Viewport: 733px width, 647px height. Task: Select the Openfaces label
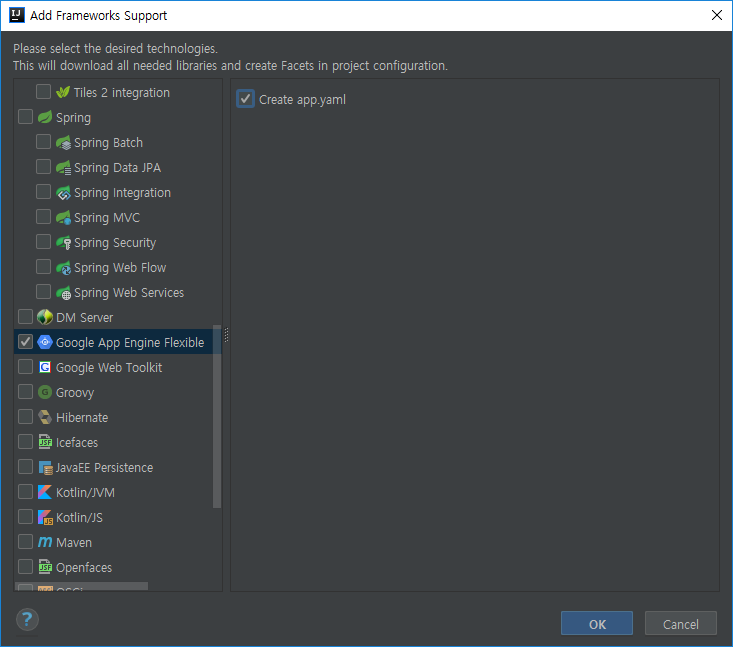pyautogui.click(x=84, y=568)
